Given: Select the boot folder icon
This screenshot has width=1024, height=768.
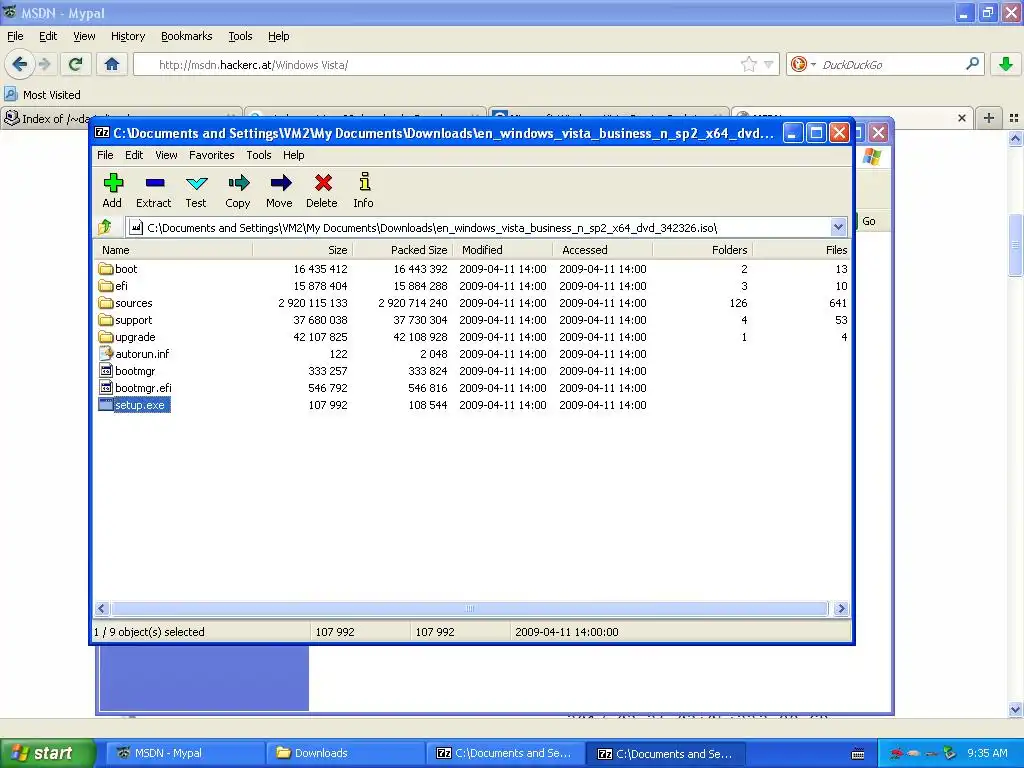Looking at the screenshot, I should (x=106, y=269).
